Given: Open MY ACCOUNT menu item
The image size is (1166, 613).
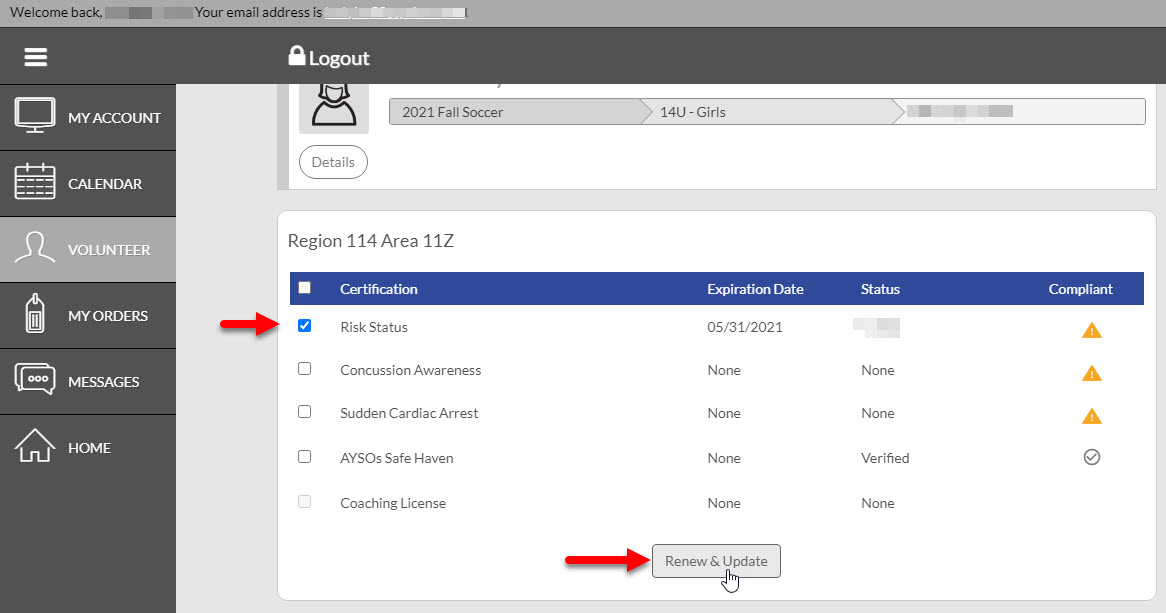Looking at the screenshot, I should coord(88,118).
